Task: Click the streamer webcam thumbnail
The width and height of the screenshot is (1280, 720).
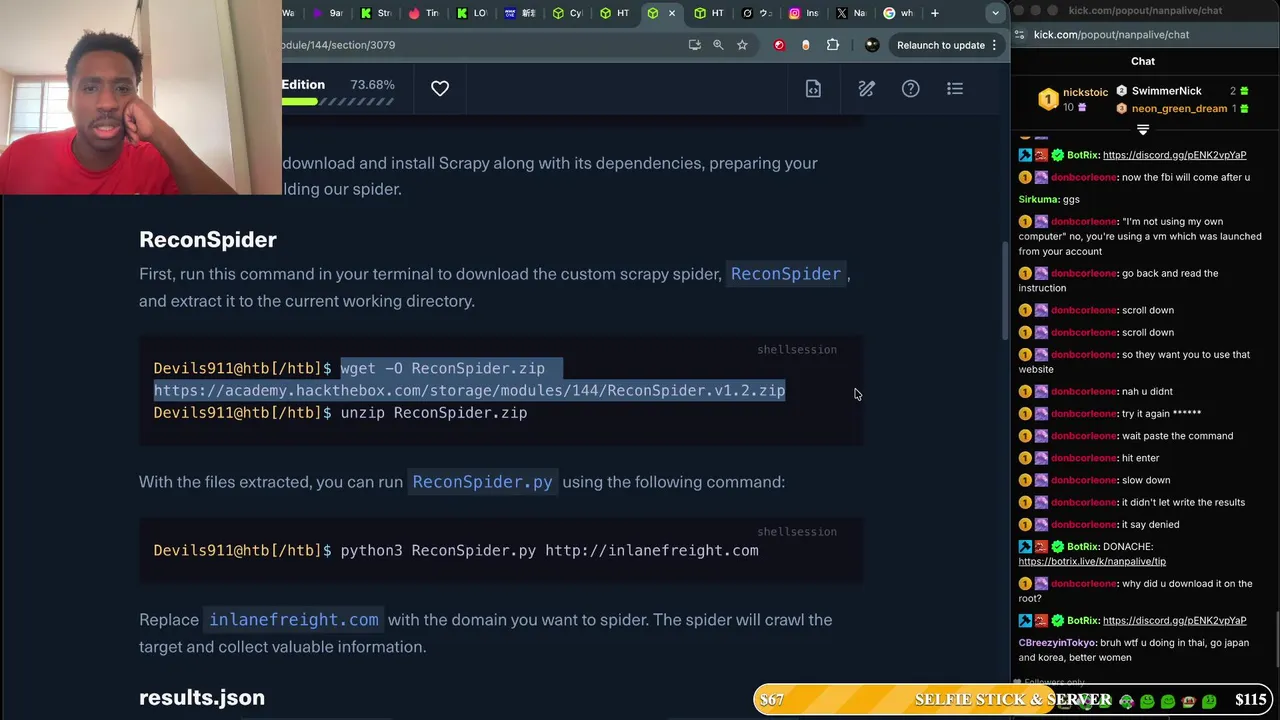Action: (141, 97)
